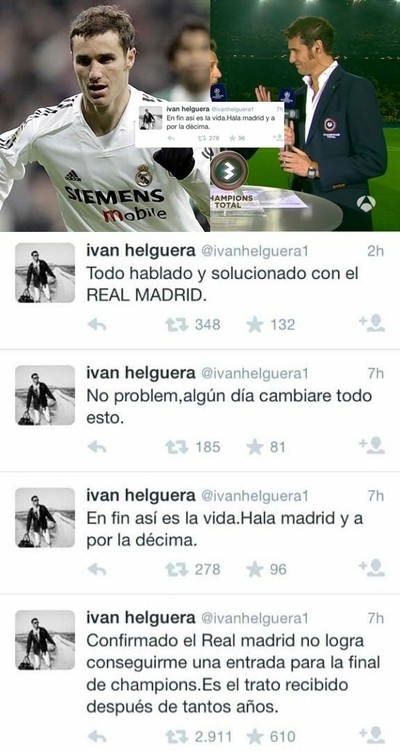The image size is (400, 751).
Task: Open ivan helguera name on last tweet
Action: (141, 618)
